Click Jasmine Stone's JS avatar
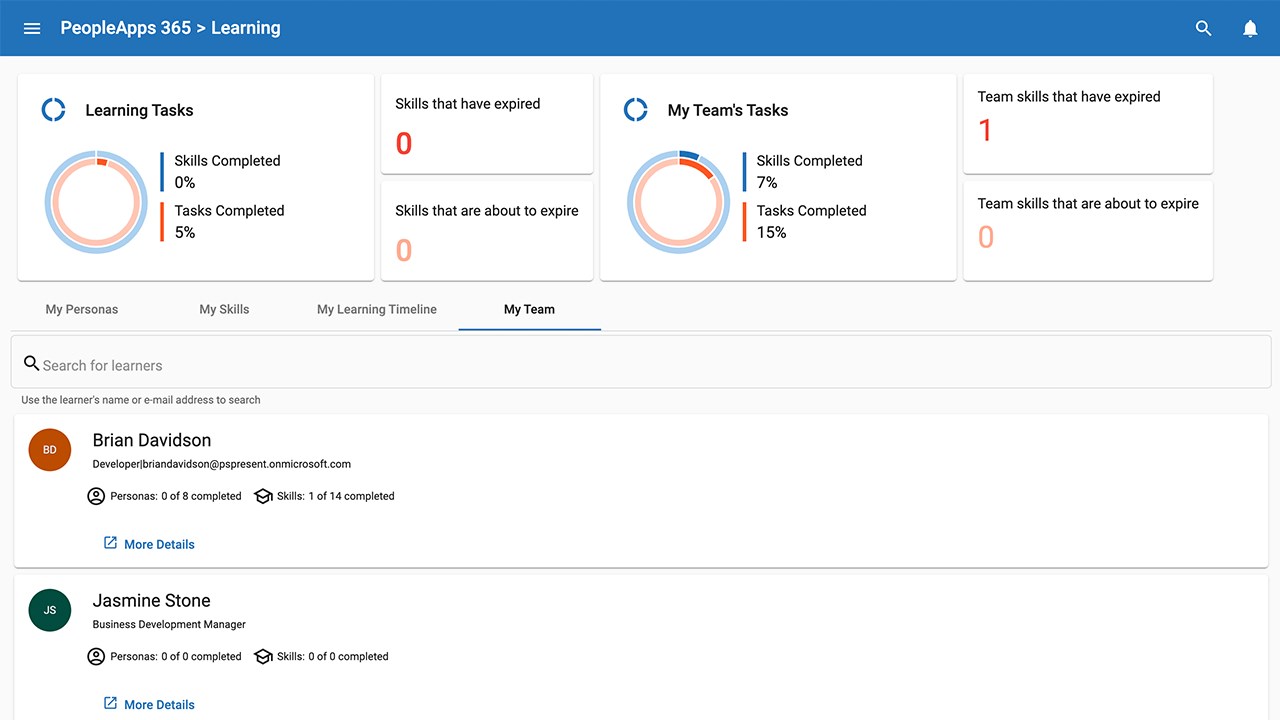This screenshot has width=1280, height=720. click(50, 610)
